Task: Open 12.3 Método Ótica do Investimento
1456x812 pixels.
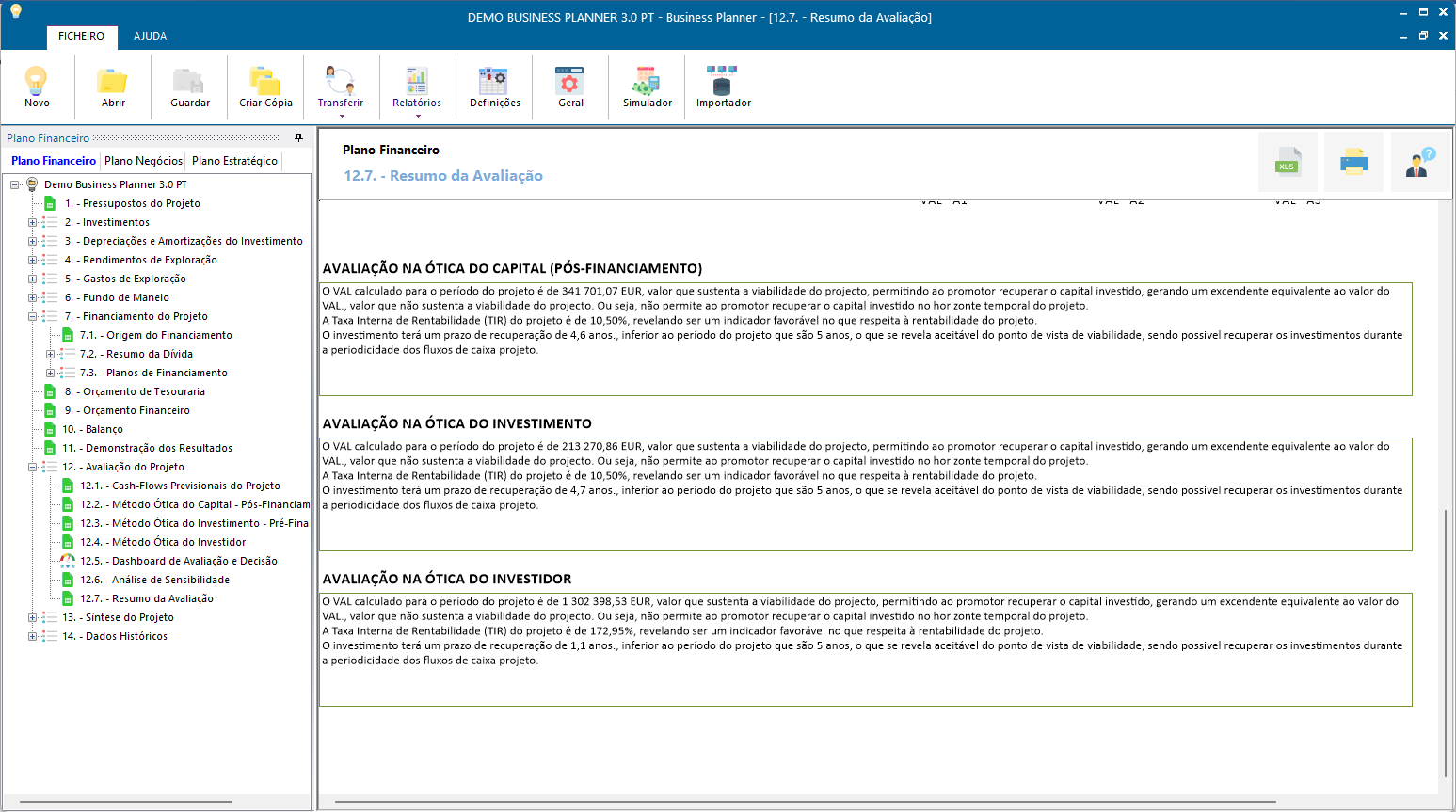Action: [194, 523]
